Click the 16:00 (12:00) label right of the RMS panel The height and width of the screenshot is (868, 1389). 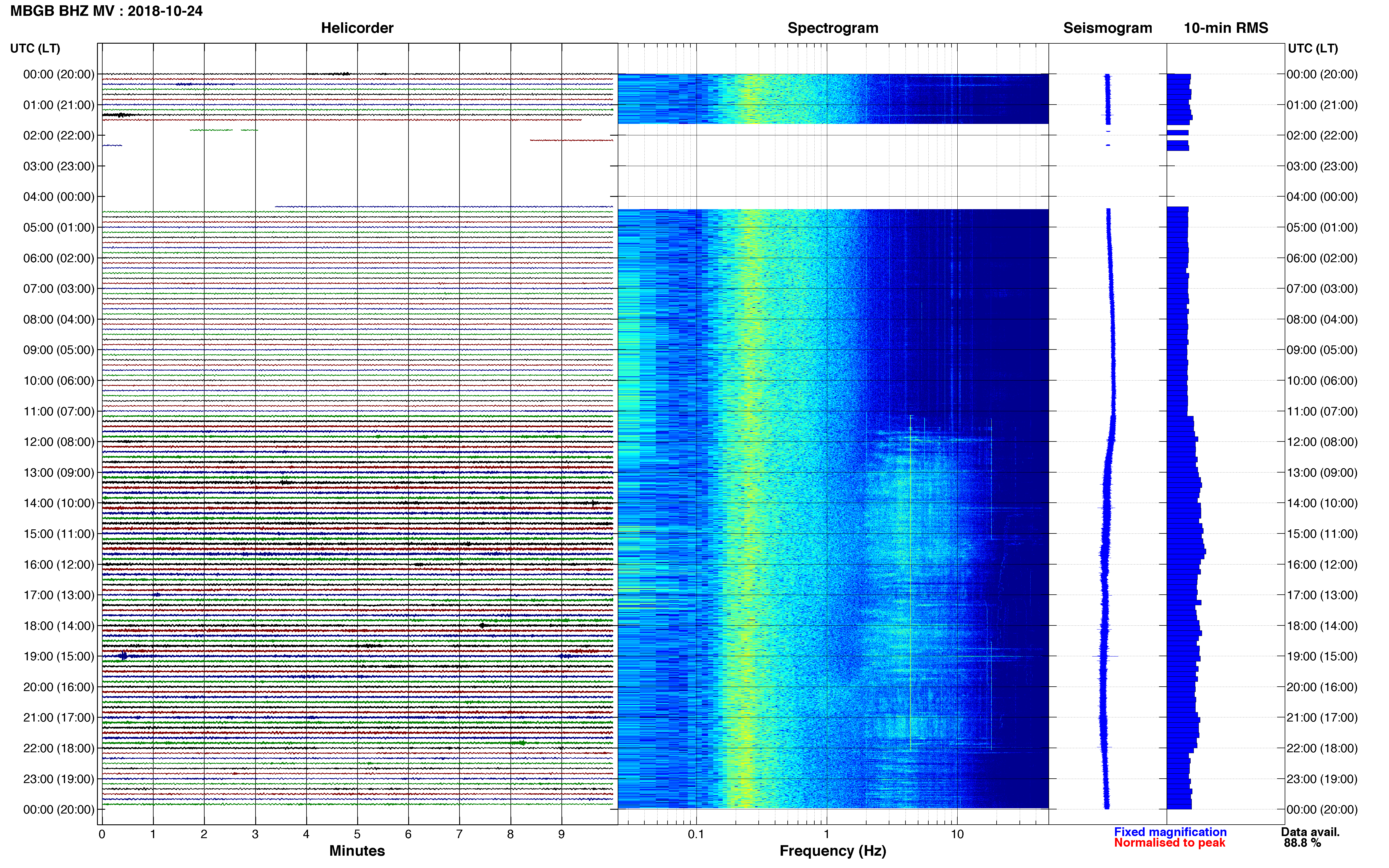tap(1322, 564)
